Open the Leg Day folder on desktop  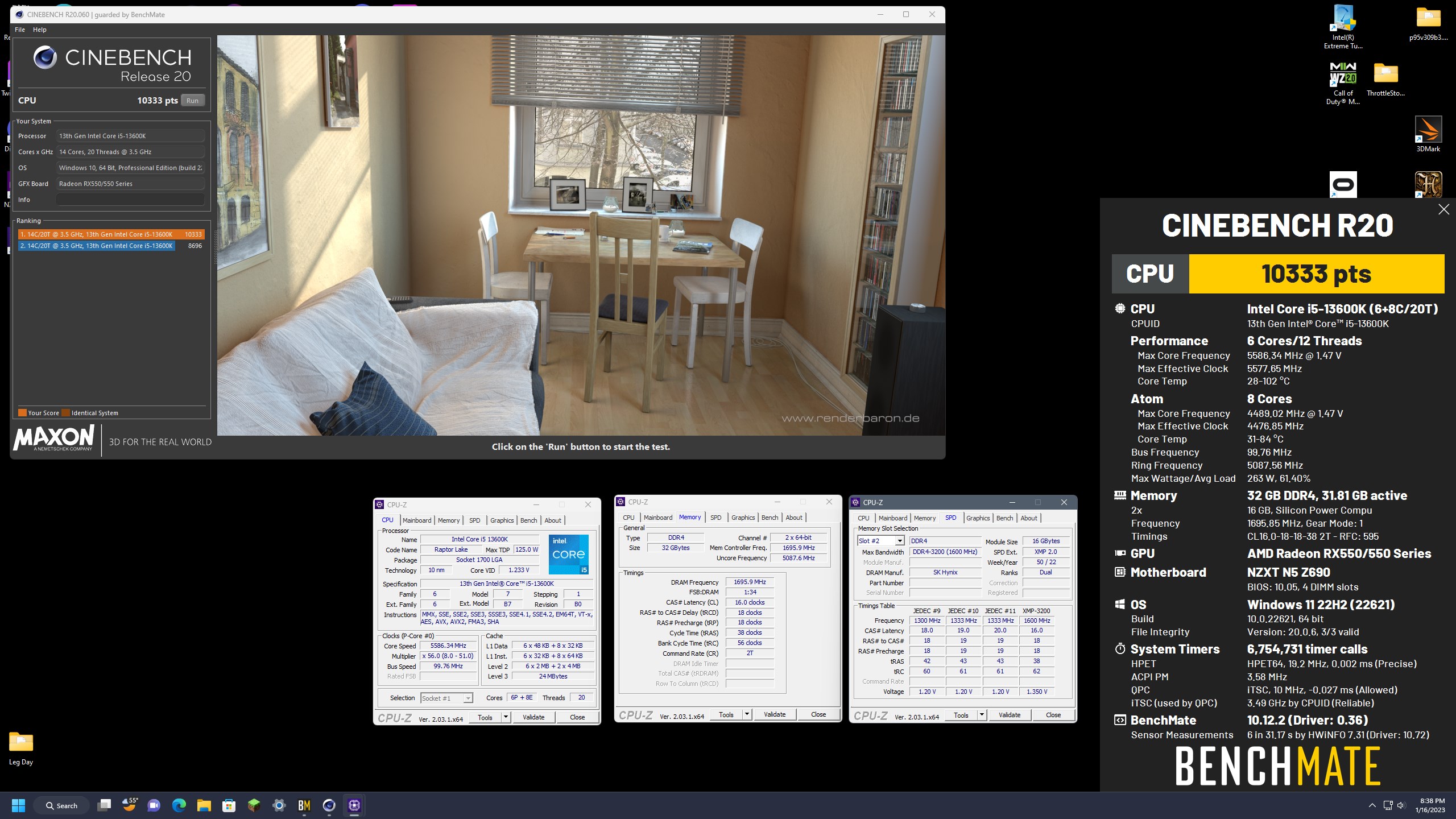(21, 748)
